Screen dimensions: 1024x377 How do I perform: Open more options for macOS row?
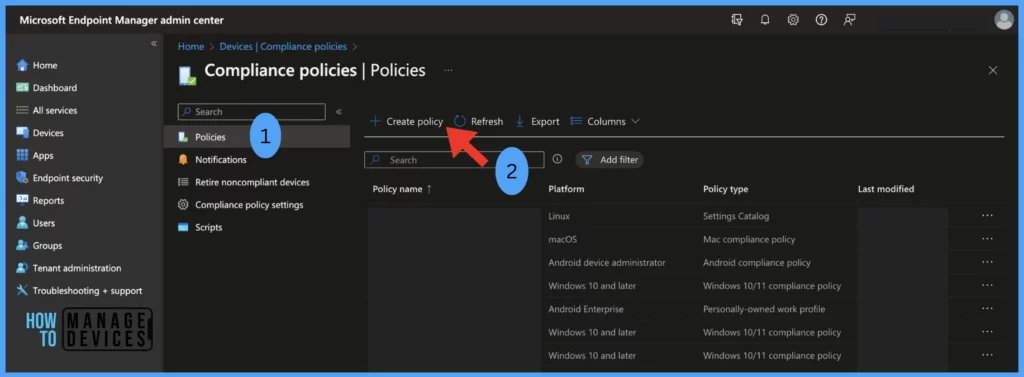(x=987, y=239)
